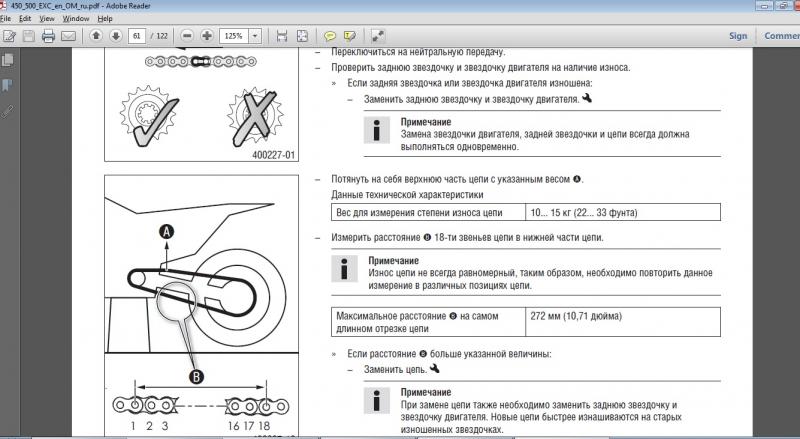Viewport: 800px width, 439px height.
Task: Click the fit-width scrolling mode icon
Action: tap(282, 36)
